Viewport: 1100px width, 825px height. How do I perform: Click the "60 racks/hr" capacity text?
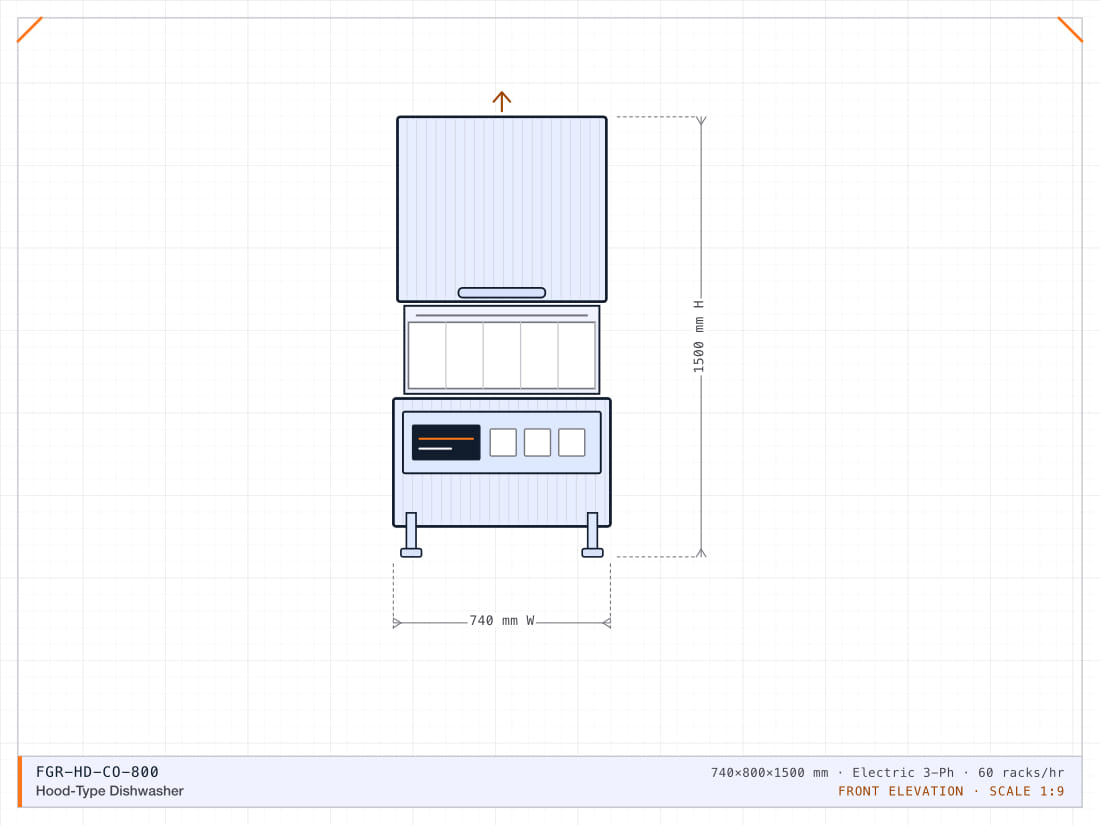pyautogui.click(x=1021, y=773)
